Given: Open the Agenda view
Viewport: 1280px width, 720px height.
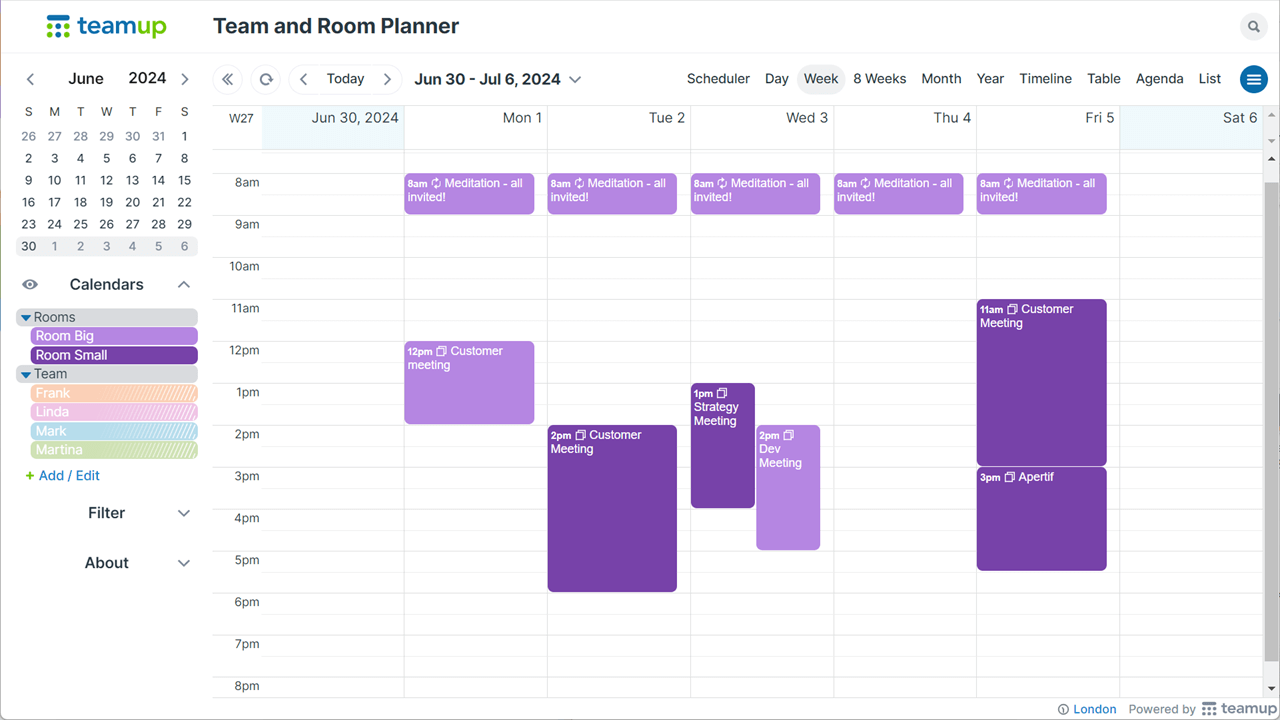Looking at the screenshot, I should point(1159,78).
